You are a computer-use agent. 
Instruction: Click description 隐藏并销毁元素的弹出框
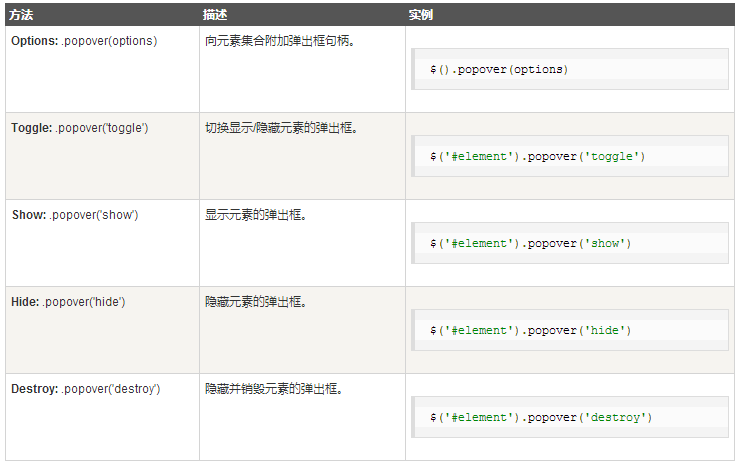tap(274, 389)
